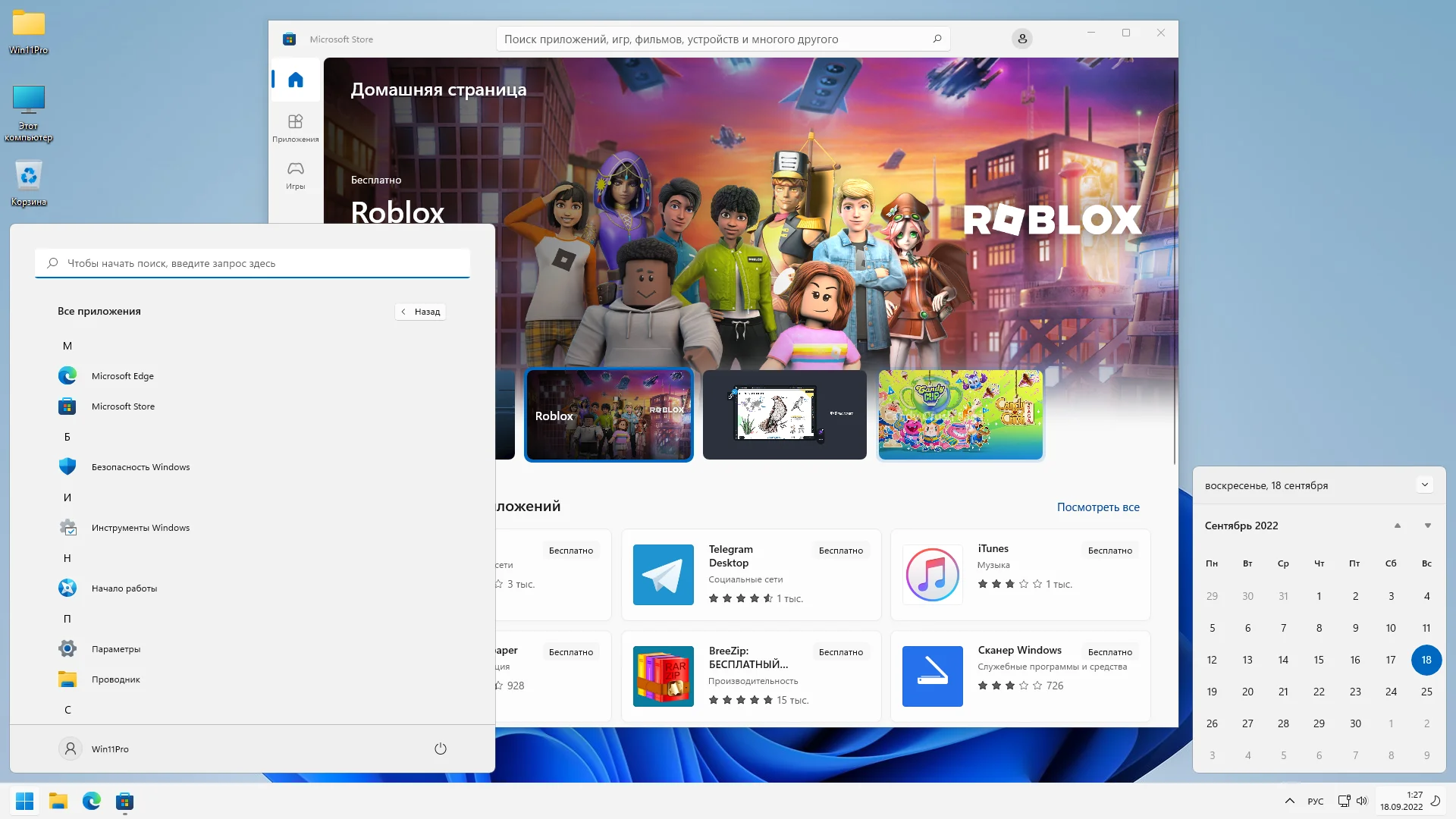Click the power button in Start menu

441,748
